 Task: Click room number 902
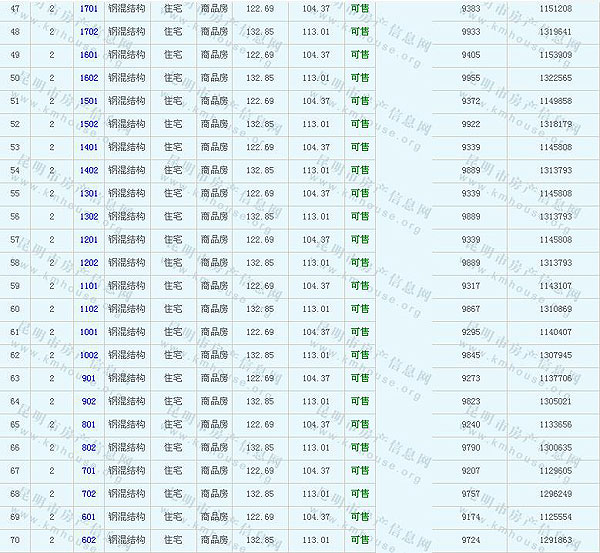coord(89,401)
